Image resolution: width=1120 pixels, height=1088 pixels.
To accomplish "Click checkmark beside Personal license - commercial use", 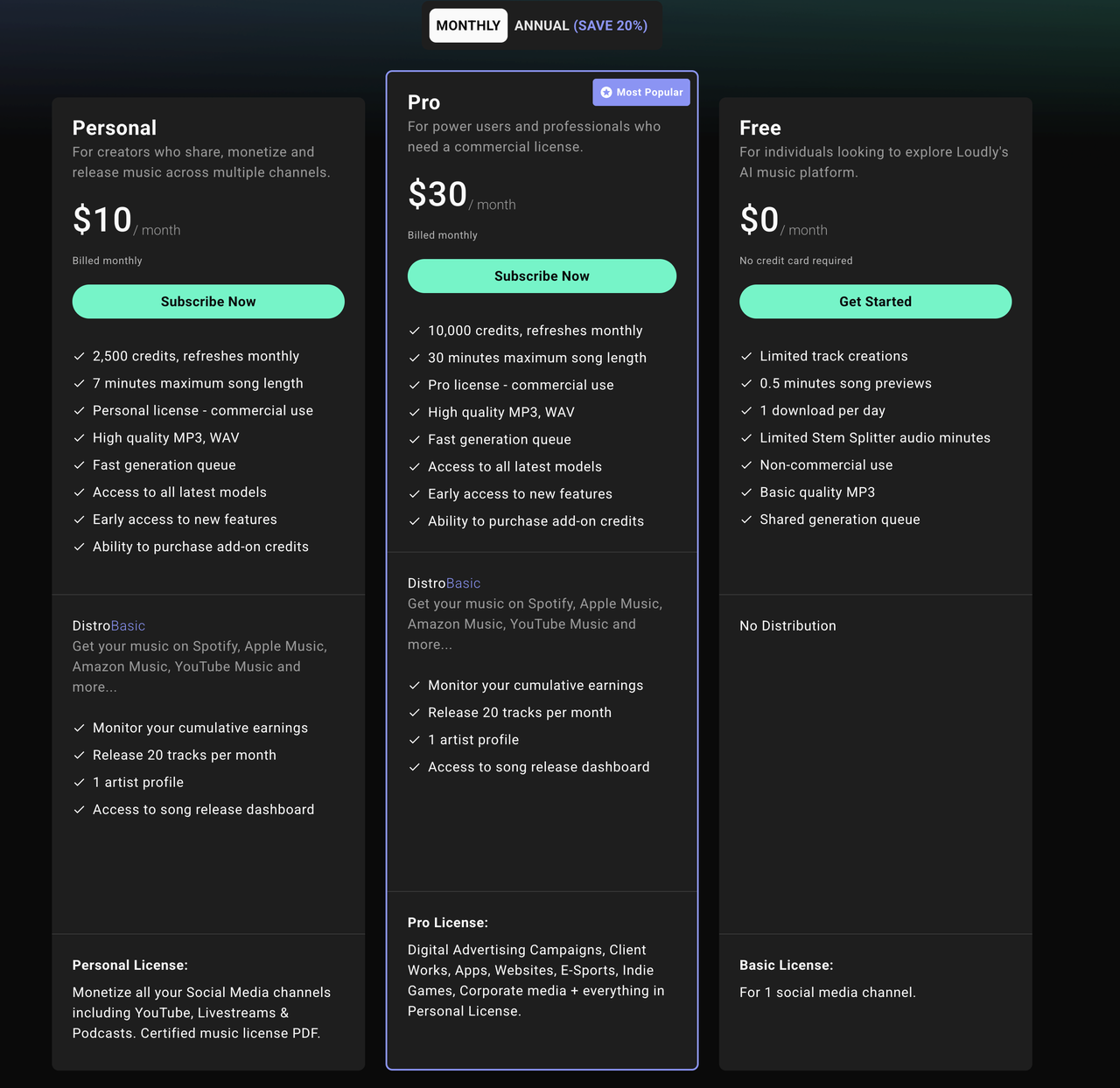I will (80, 410).
